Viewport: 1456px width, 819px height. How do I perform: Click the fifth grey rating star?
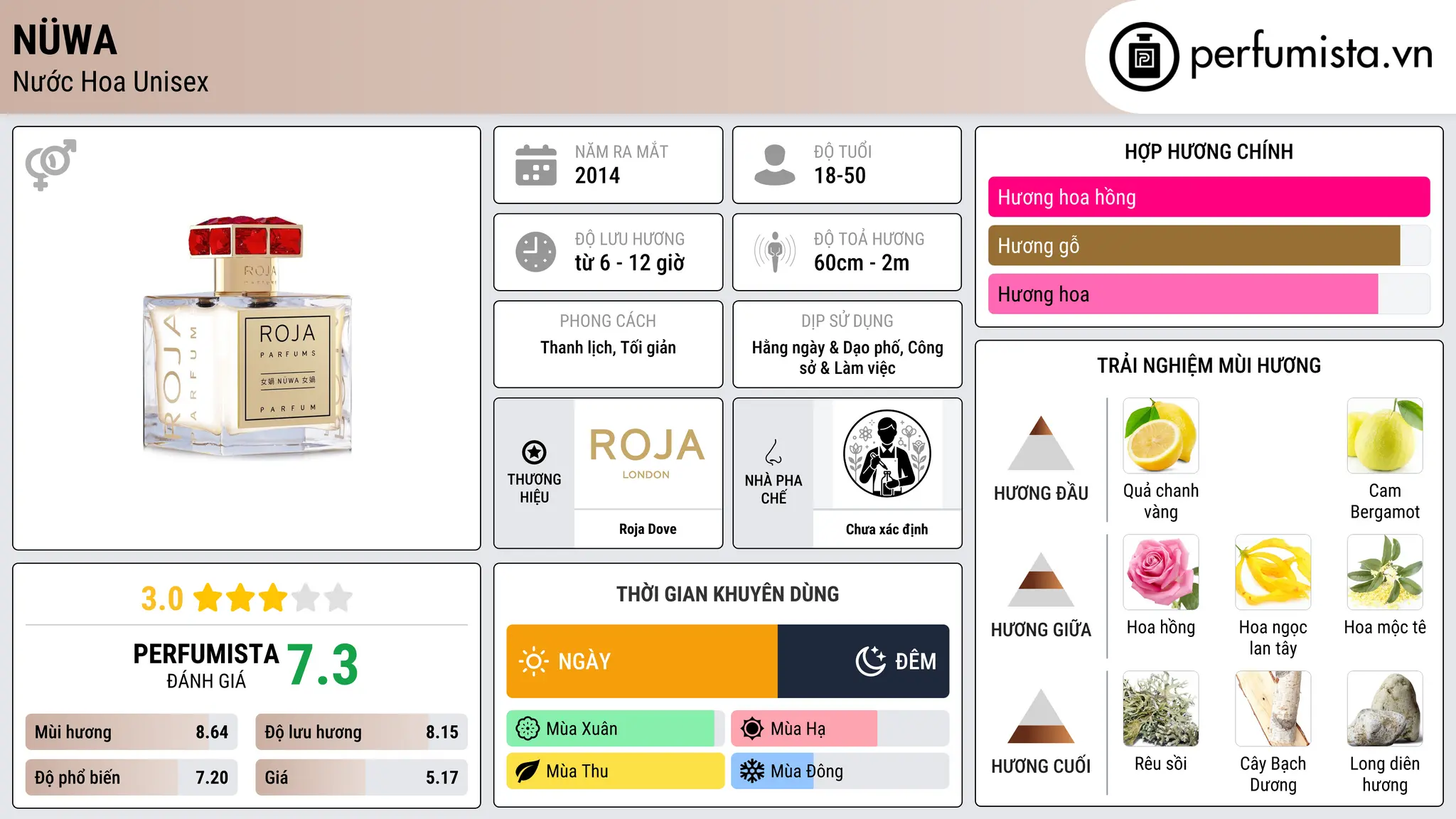click(338, 598)
